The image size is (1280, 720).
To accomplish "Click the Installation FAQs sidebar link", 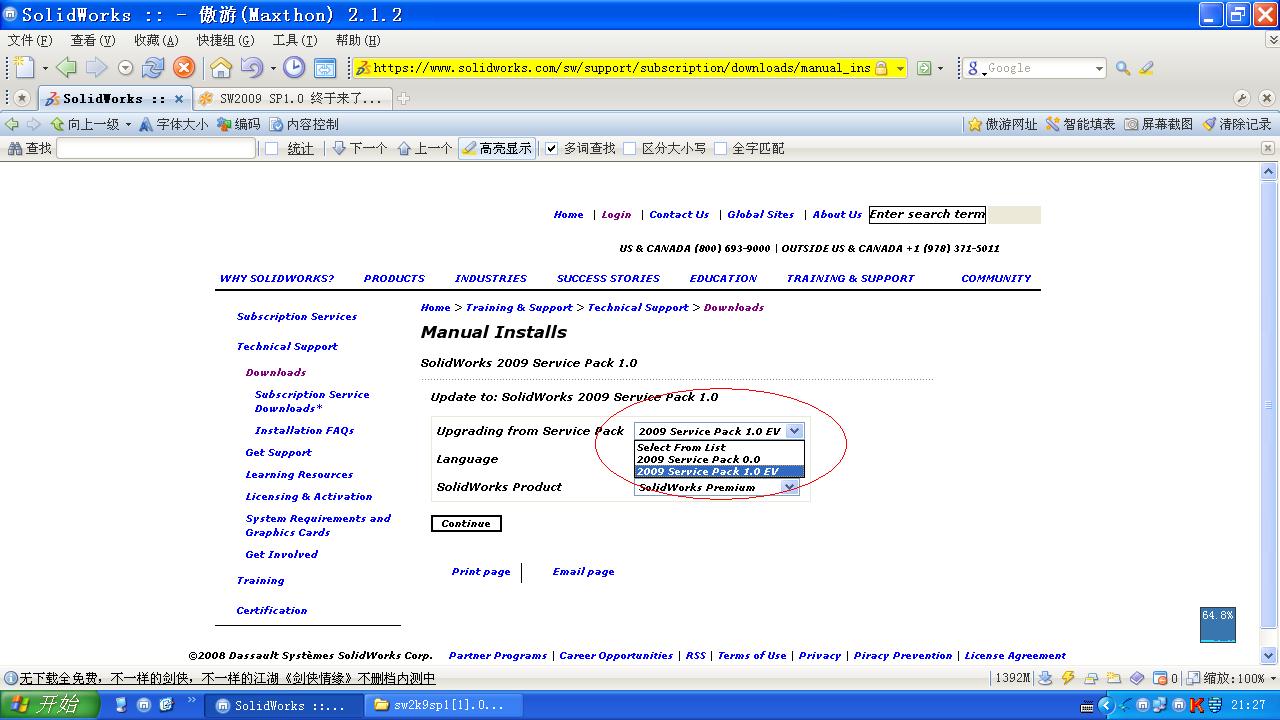I will coord(304,430).
